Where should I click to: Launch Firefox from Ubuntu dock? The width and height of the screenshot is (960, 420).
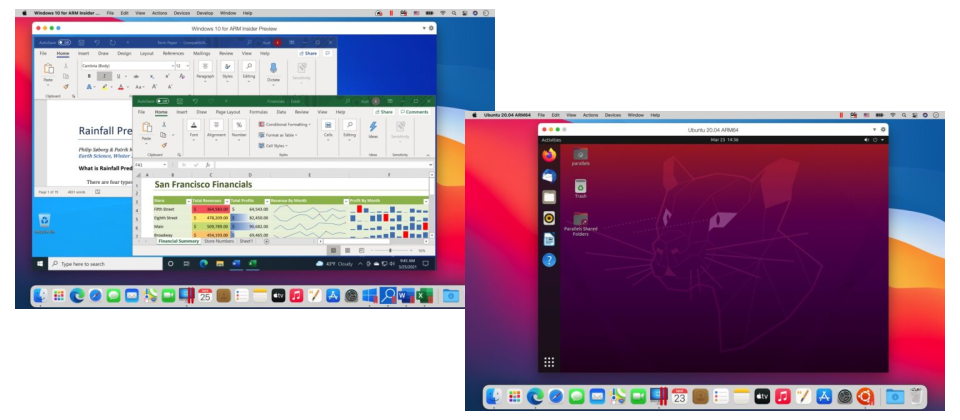click(x=549, y=154)
